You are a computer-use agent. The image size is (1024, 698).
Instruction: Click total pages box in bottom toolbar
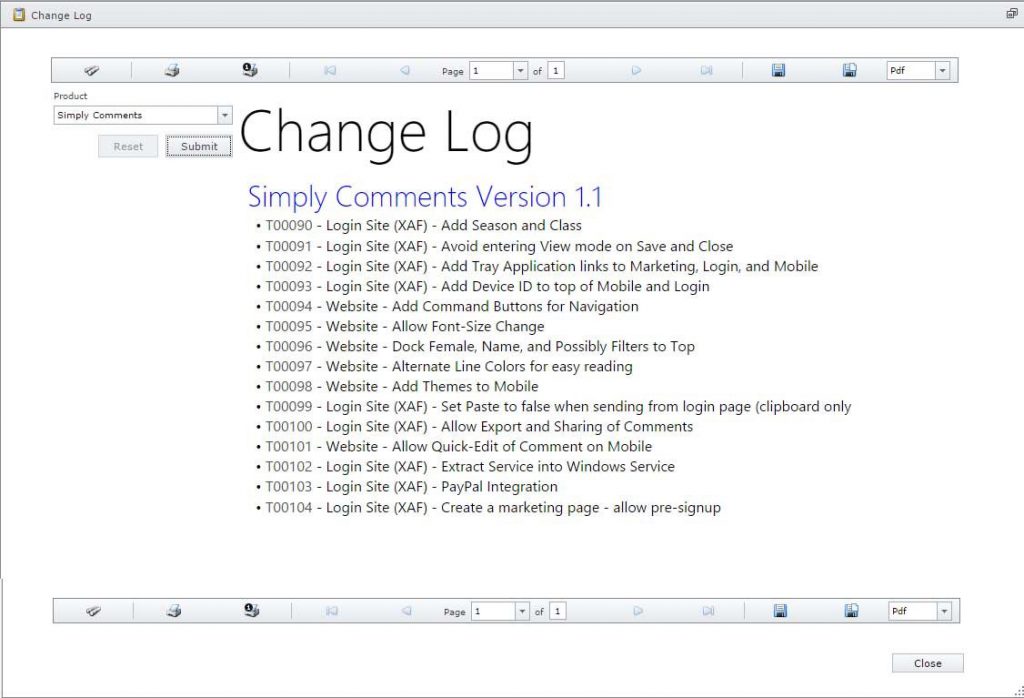(x=558, y=611)
